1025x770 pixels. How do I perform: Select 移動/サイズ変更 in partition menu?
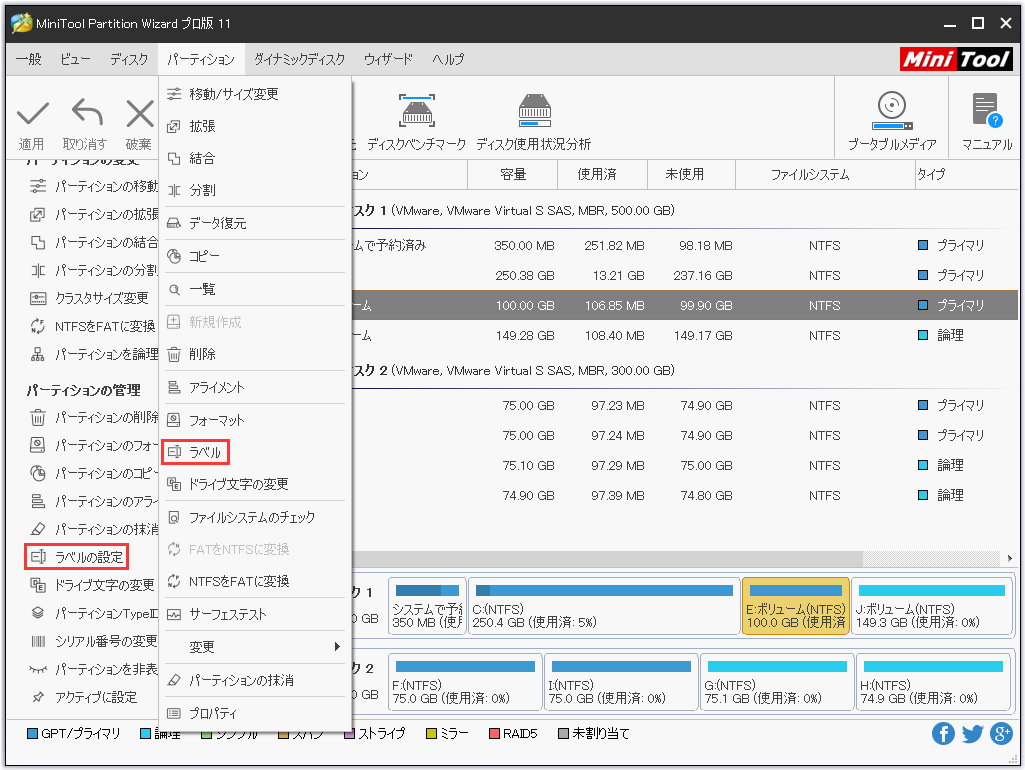point(255,94)
